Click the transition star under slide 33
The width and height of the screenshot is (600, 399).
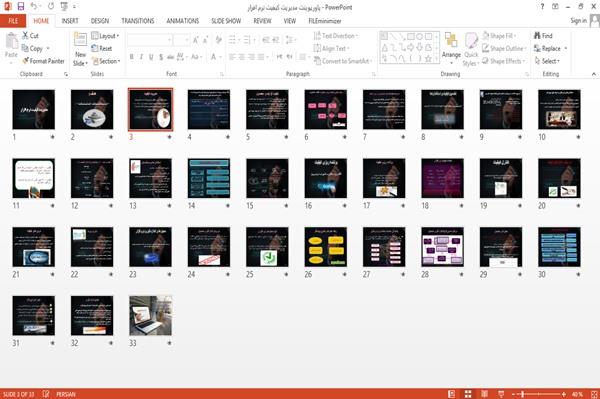[x=169, y=343]
